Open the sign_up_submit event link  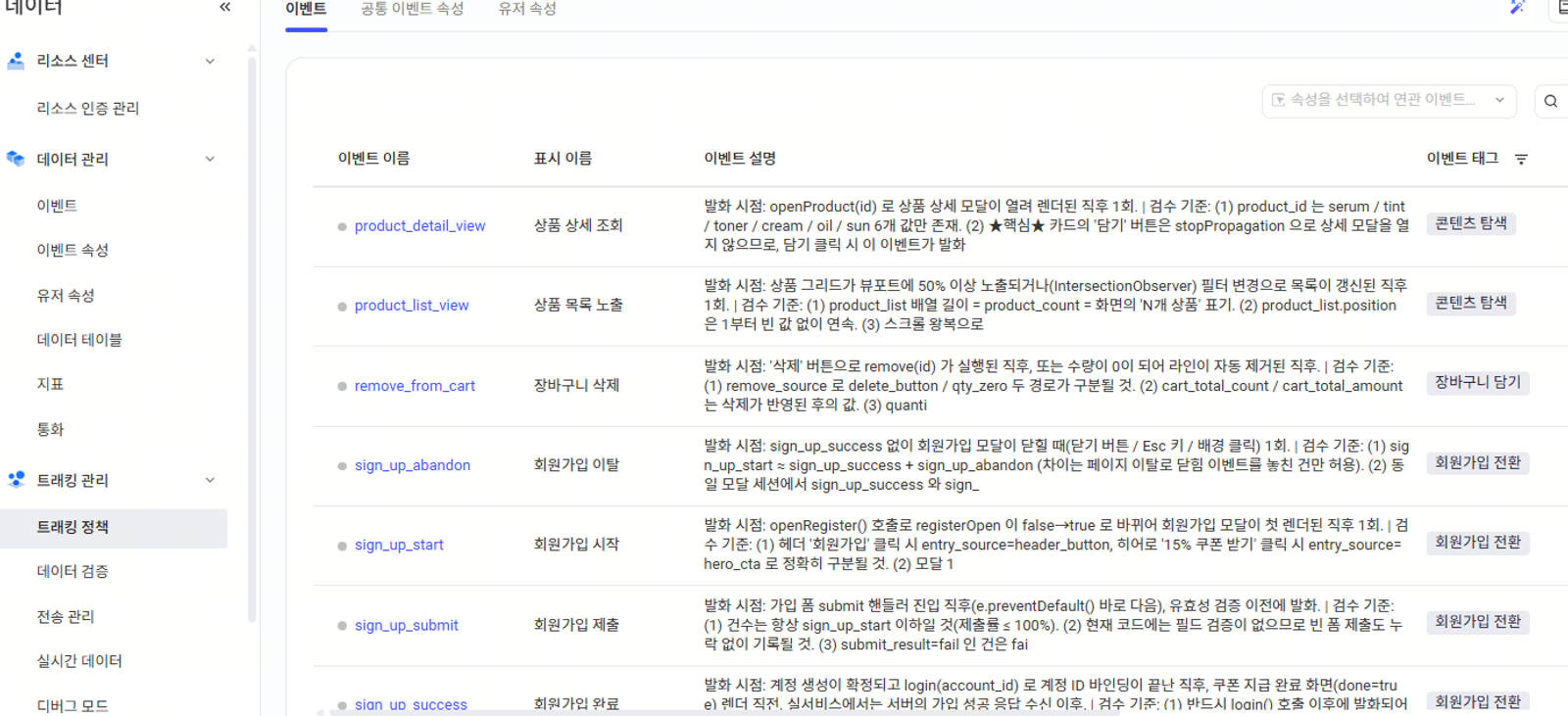point(407,625)
